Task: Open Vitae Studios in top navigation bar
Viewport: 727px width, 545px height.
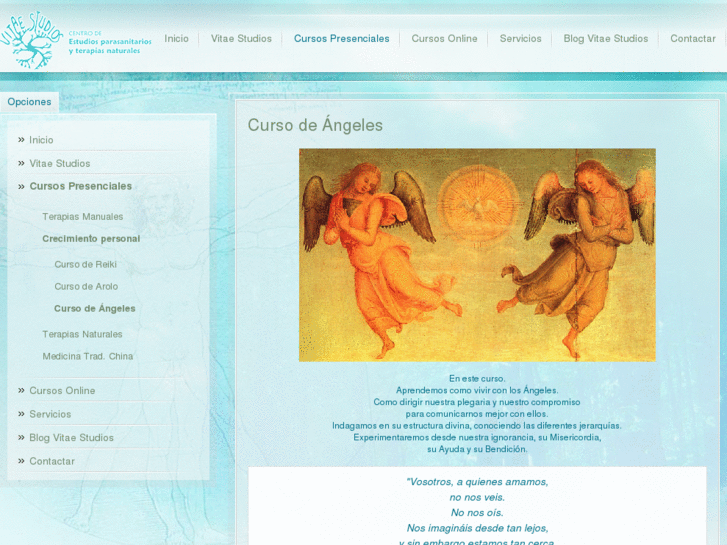Action: coord(241,38)
